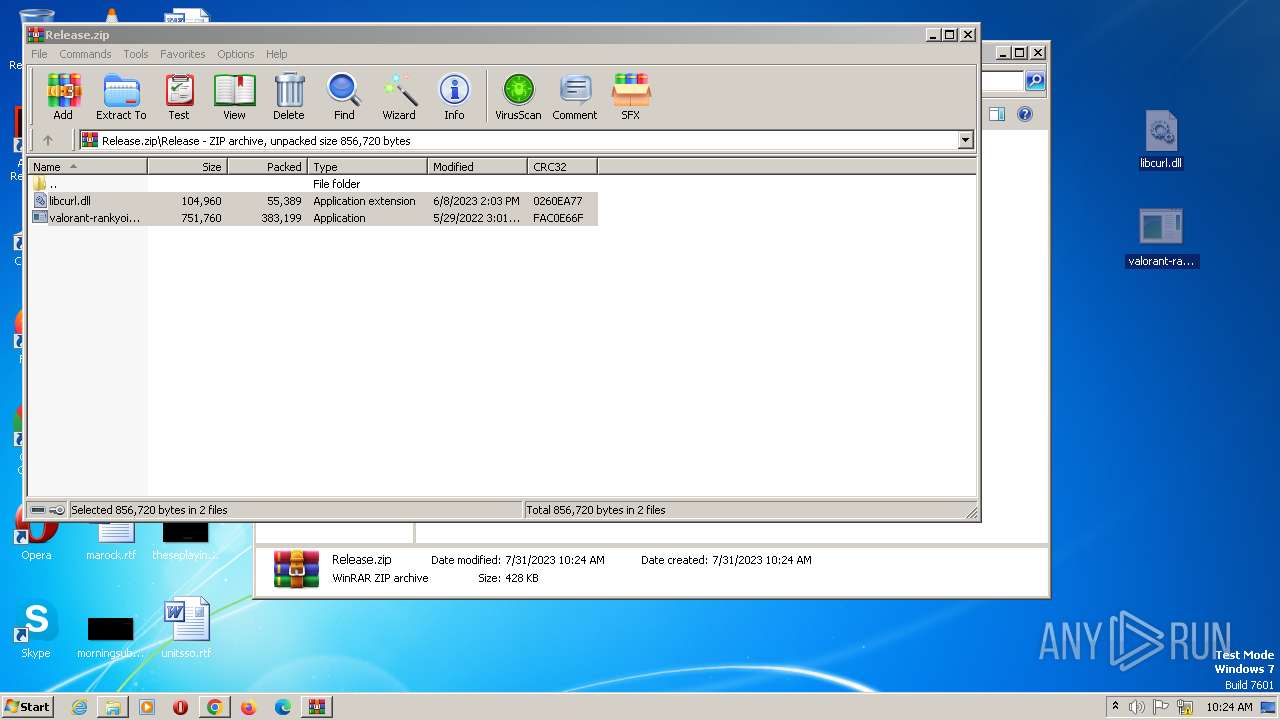Click the WinRAR window resize grip

click(x=971, y=512)
